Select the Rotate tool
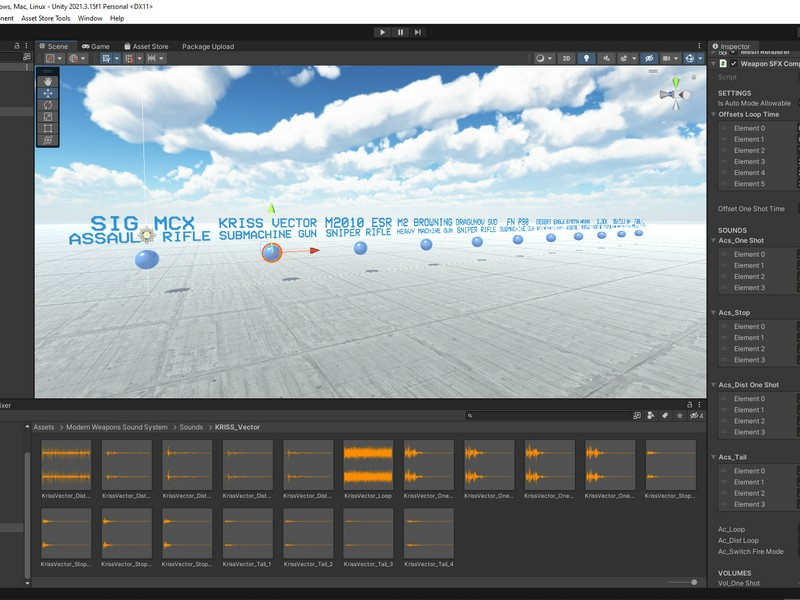Viewport: 800px width, 600px height. pos(48,105)
